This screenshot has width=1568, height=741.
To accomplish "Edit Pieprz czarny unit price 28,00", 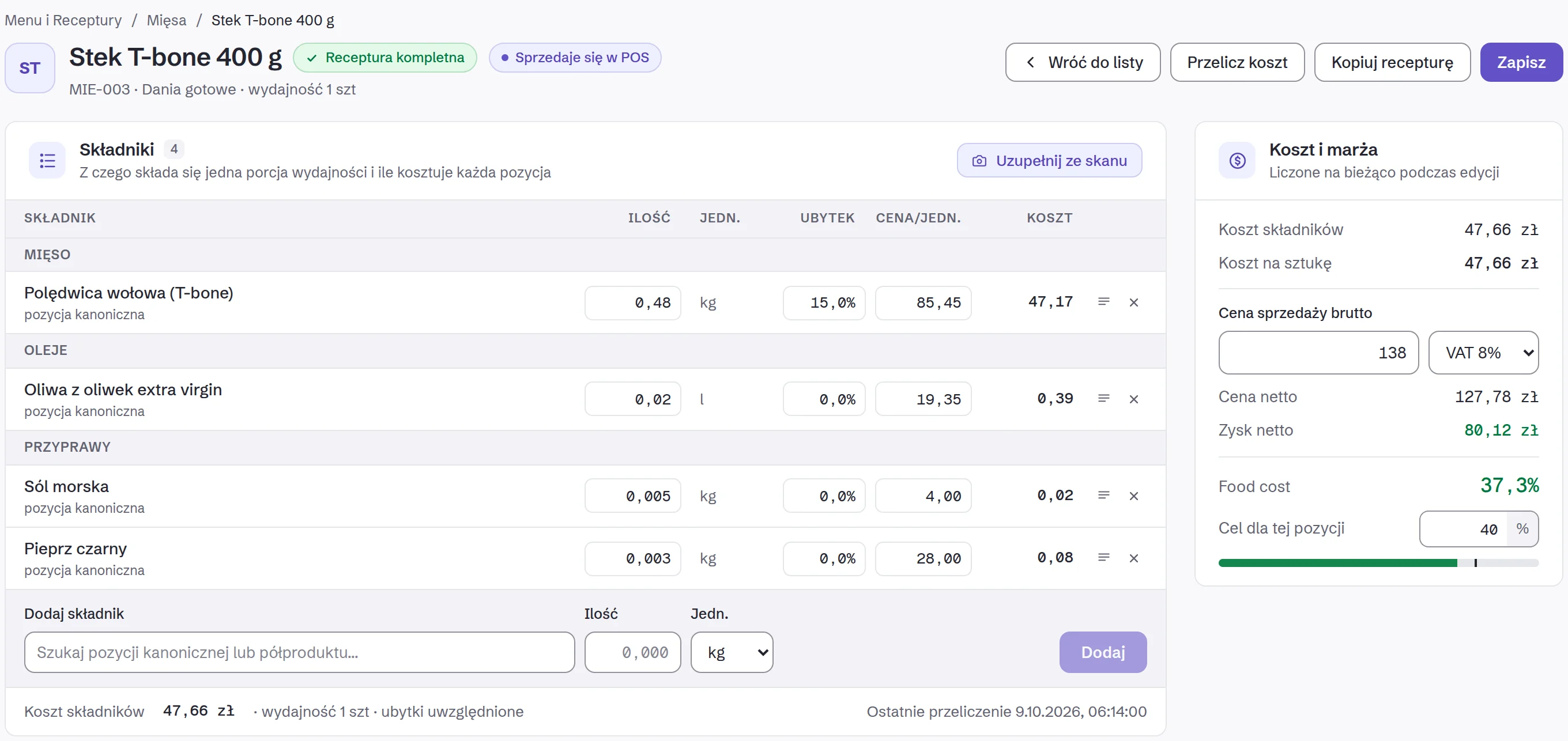I will [x=923, y=558].
